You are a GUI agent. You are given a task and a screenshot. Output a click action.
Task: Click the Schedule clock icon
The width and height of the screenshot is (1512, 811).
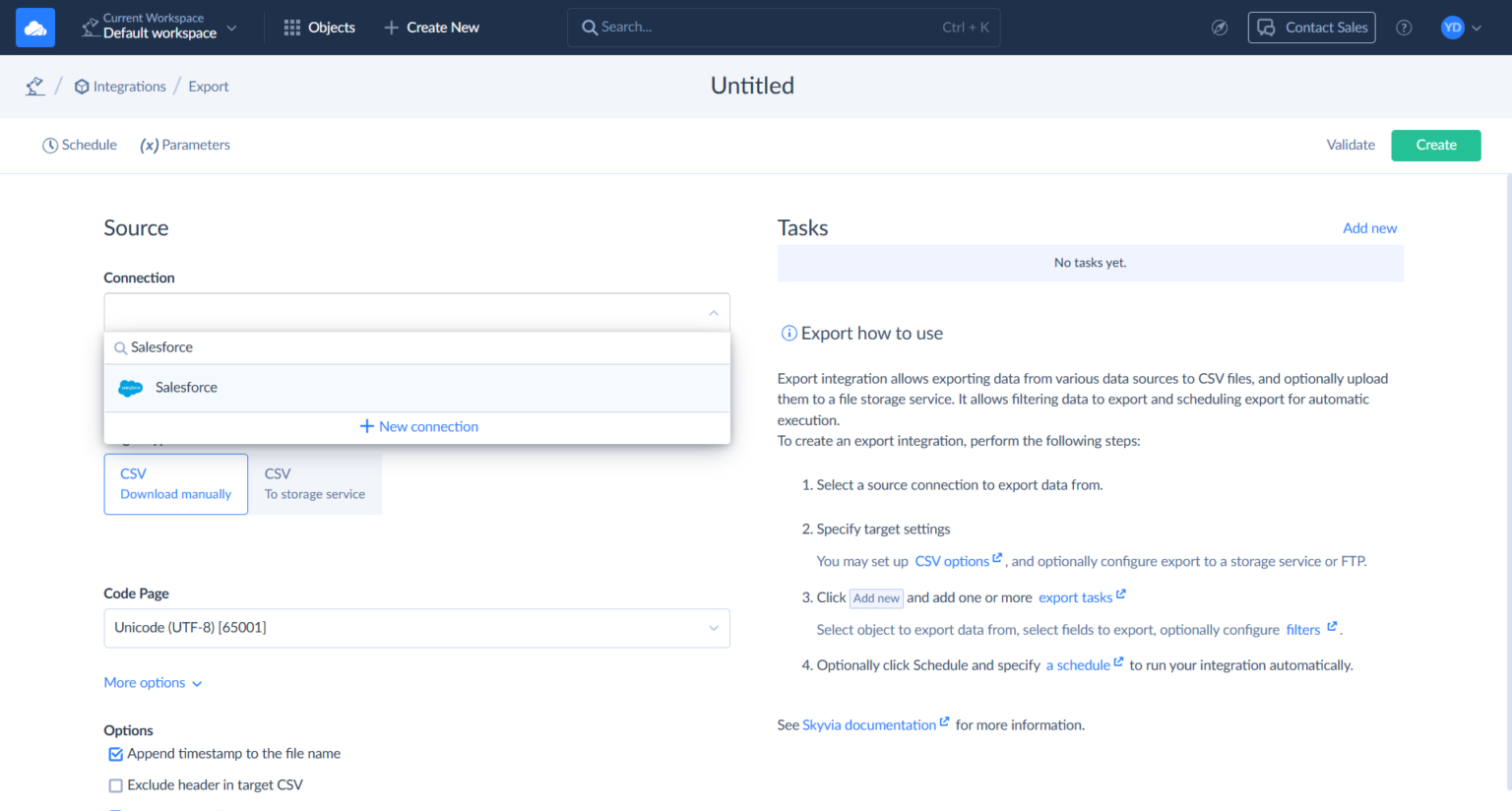point(50,145)
